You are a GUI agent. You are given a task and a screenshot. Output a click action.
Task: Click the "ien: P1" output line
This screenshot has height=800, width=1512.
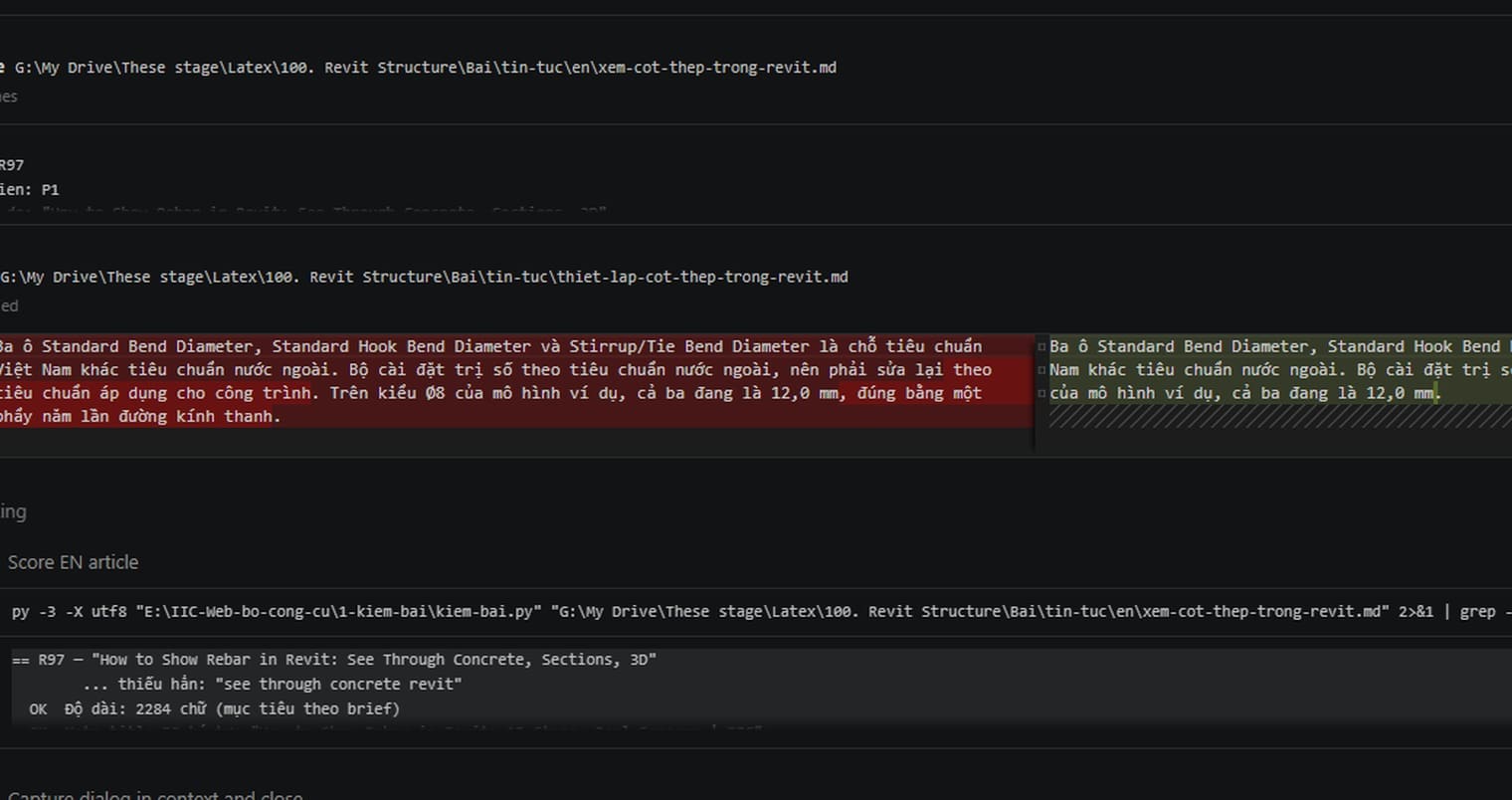click(x=30, y=189)
